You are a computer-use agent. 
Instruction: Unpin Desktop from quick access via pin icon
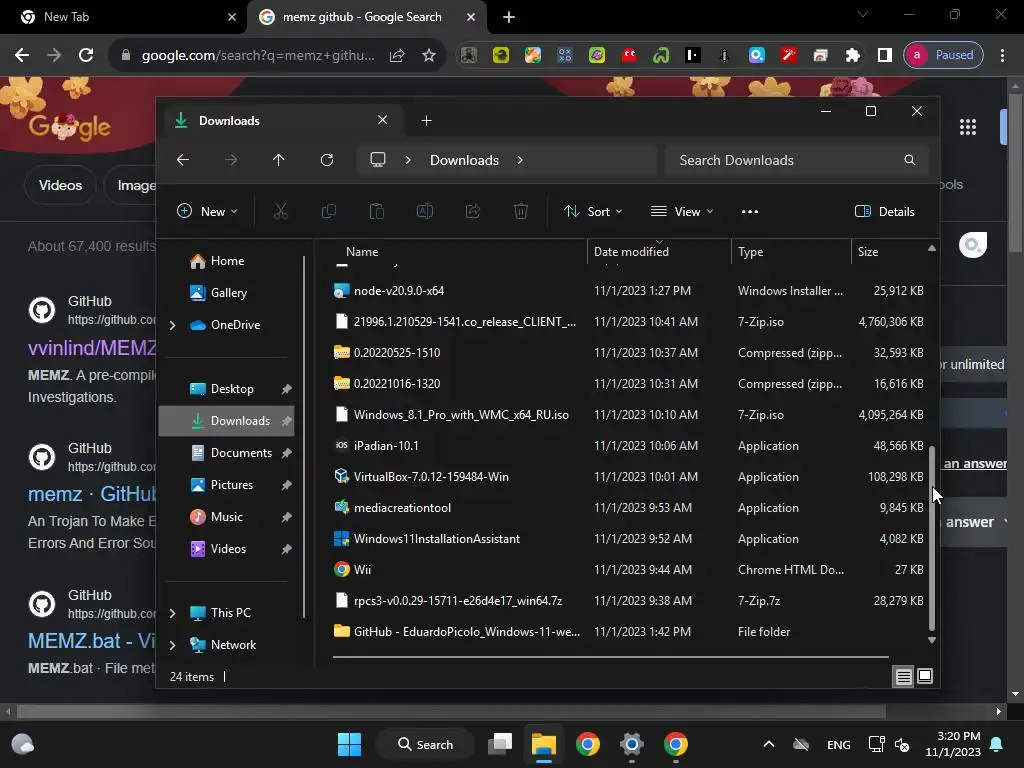click(286, 389)
